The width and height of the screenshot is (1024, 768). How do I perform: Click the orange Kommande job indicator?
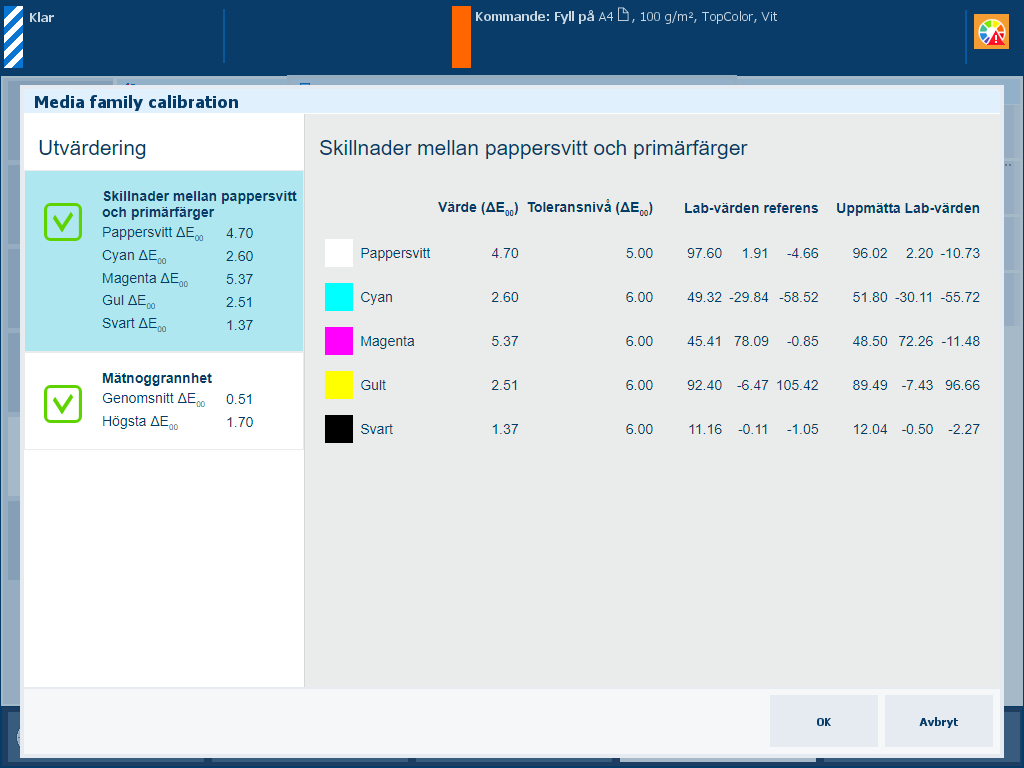pos(461,37)
